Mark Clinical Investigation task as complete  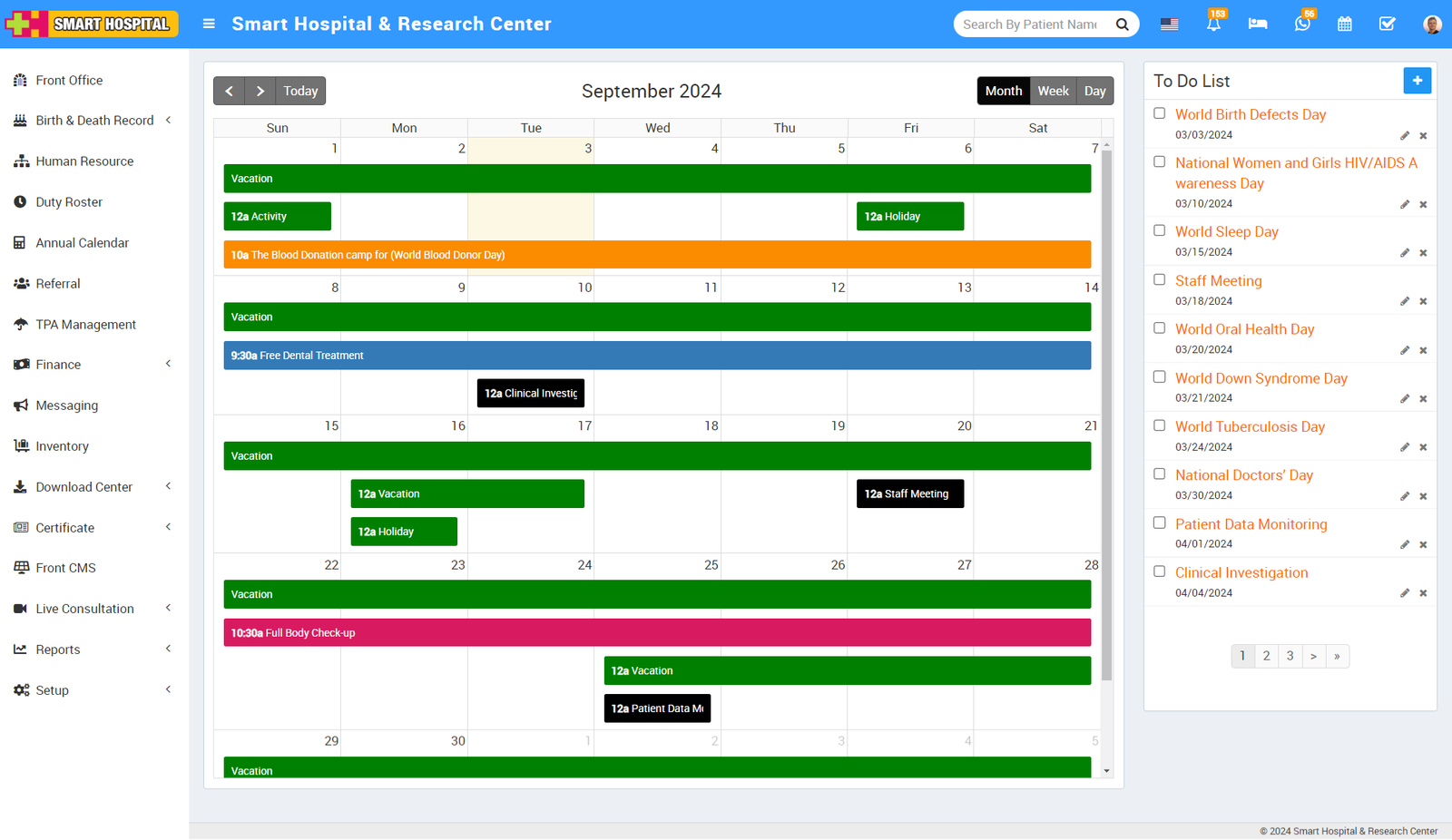pyautogui.click(x=1159, y=571)
